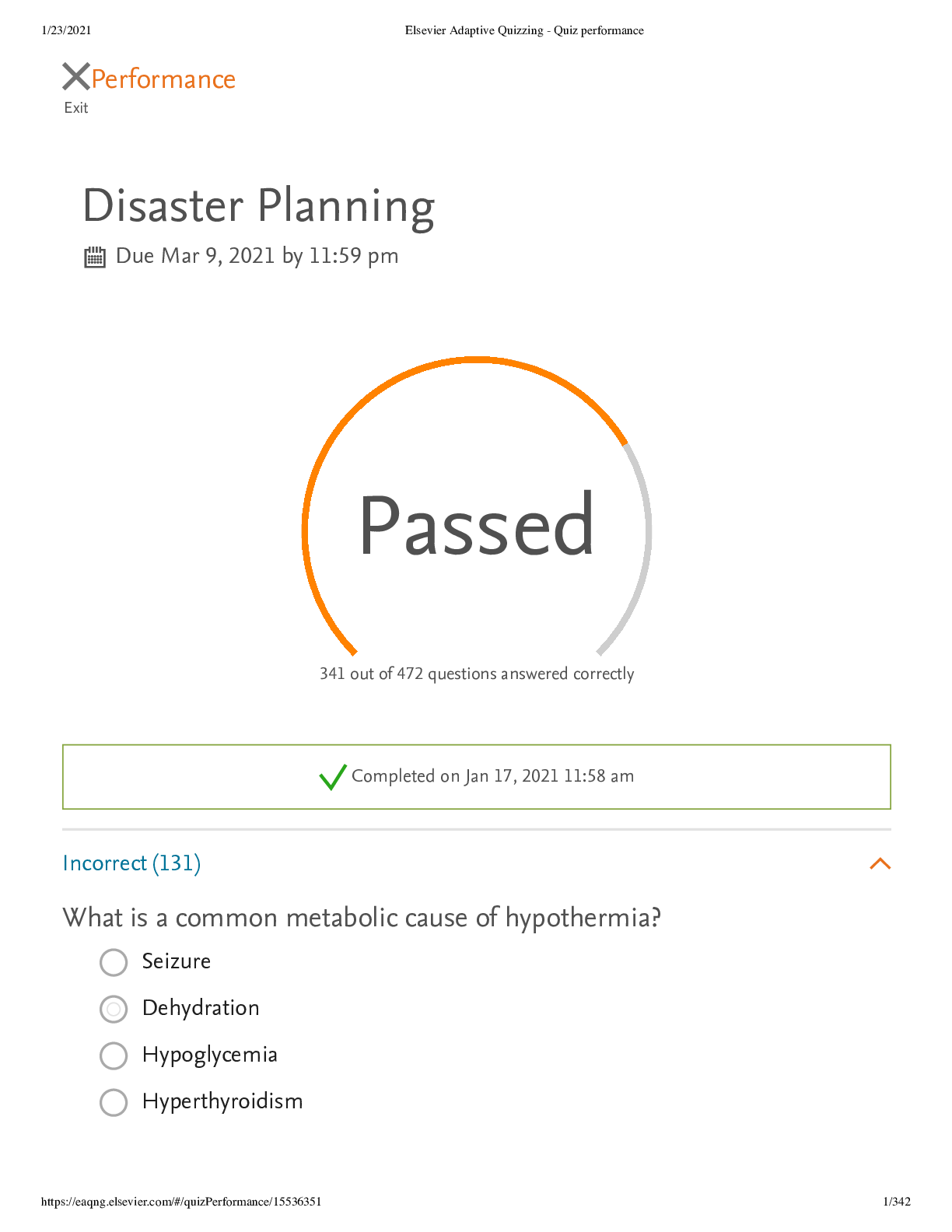Image resolution: width=952 pixels, height=1232 pixels.
Task: Click the quizPerformance URL in the footer
Action: coord(181,1202)
